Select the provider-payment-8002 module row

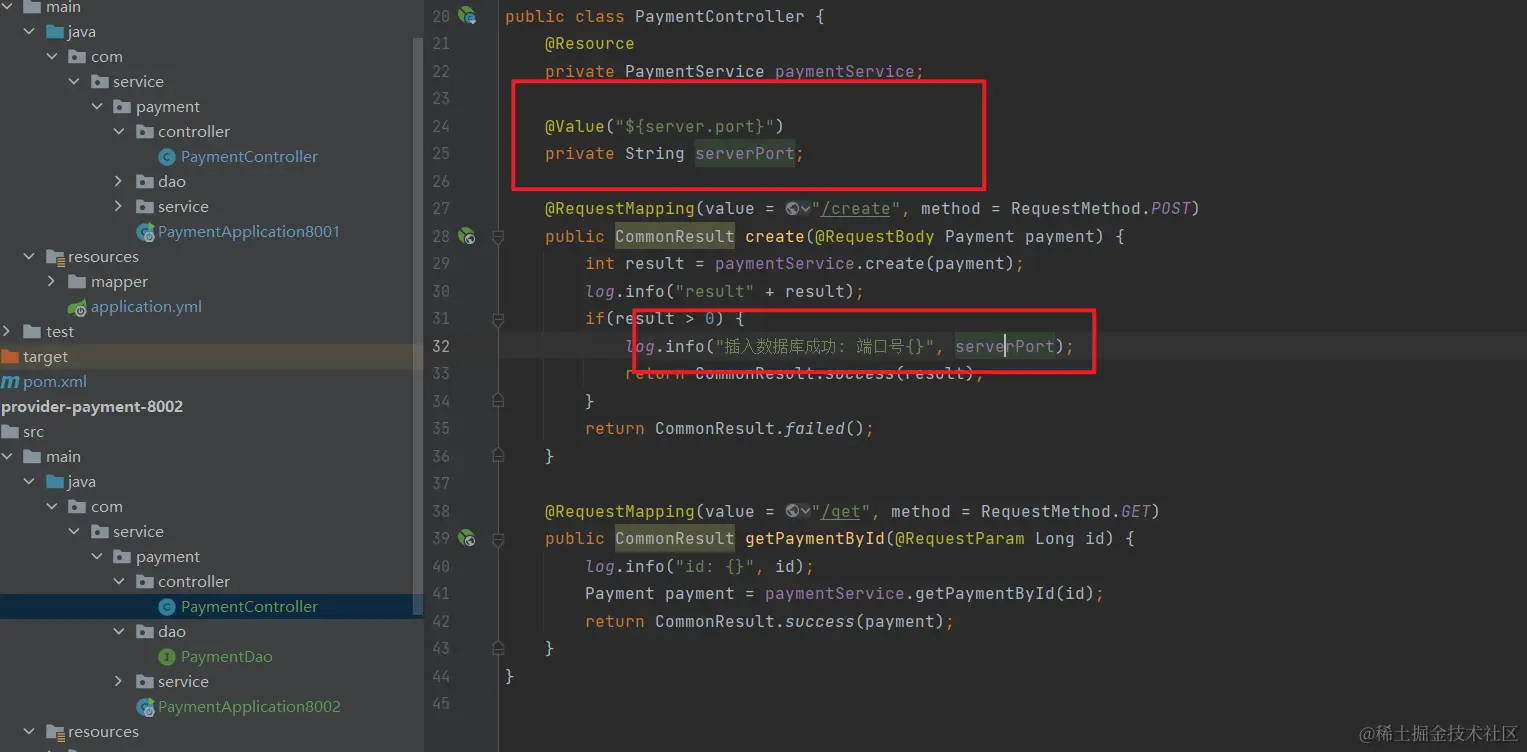pyautogui.click(x=210, y=407)
